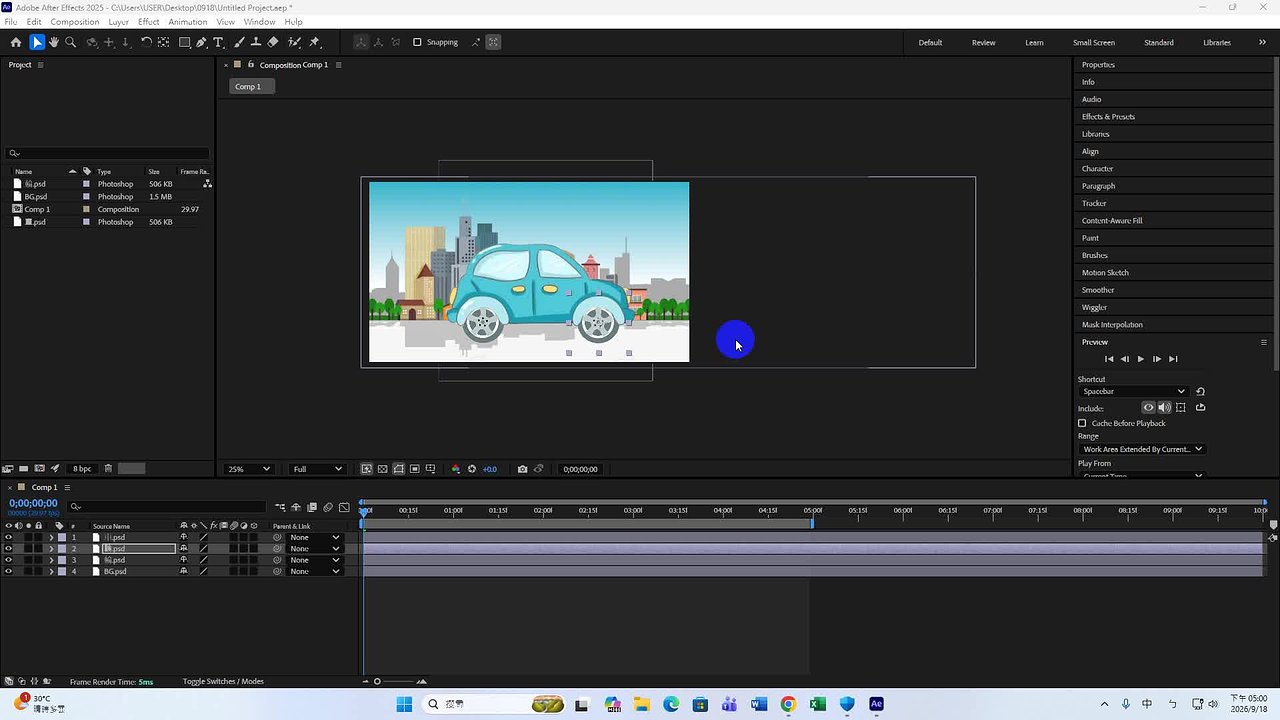Open the Composition menu
The height and width of the screenshot is (720, 1280).
(x=74, y=21)
